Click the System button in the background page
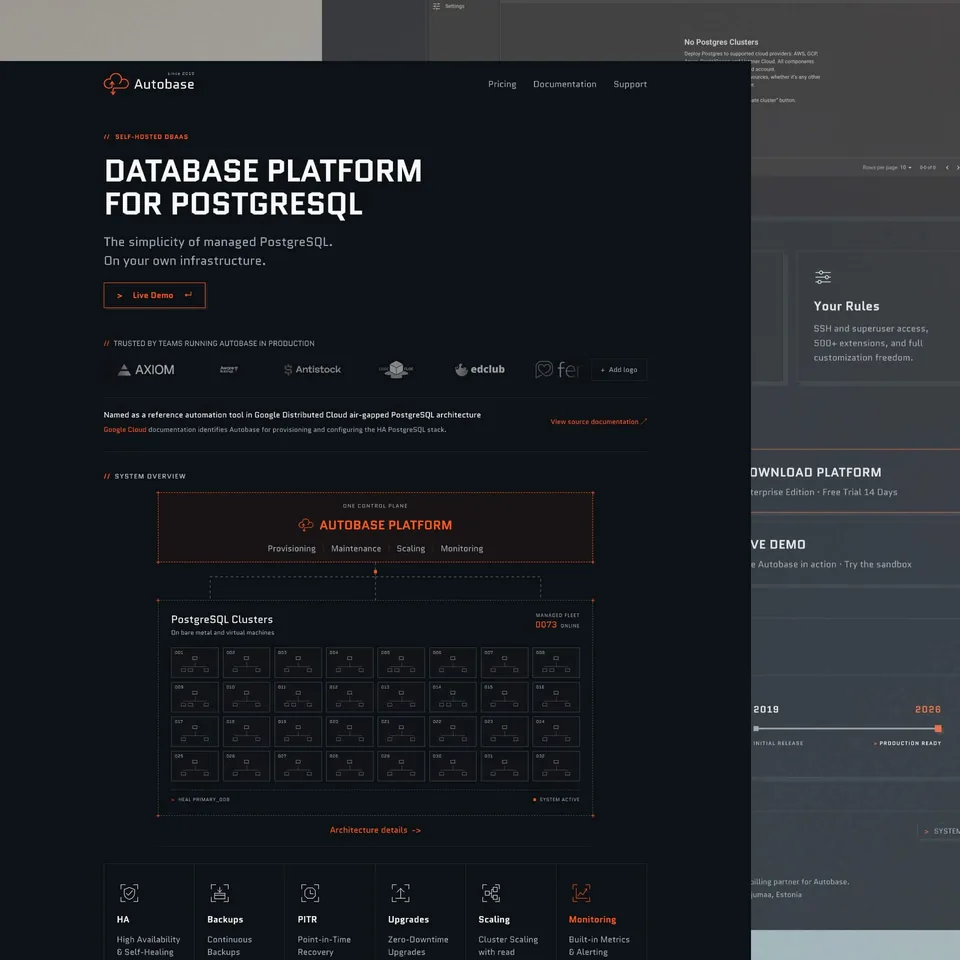The width and height of the screenshot is (960, 960). [x=940, y=831]
